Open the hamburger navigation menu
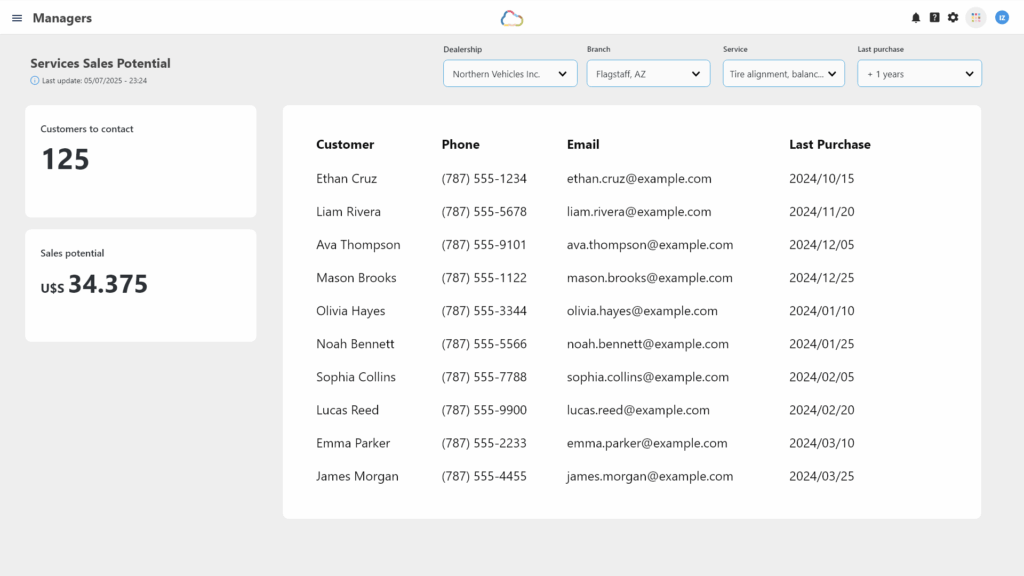The width and height of the screenshot is (1024, 576). tap(17, 18)
